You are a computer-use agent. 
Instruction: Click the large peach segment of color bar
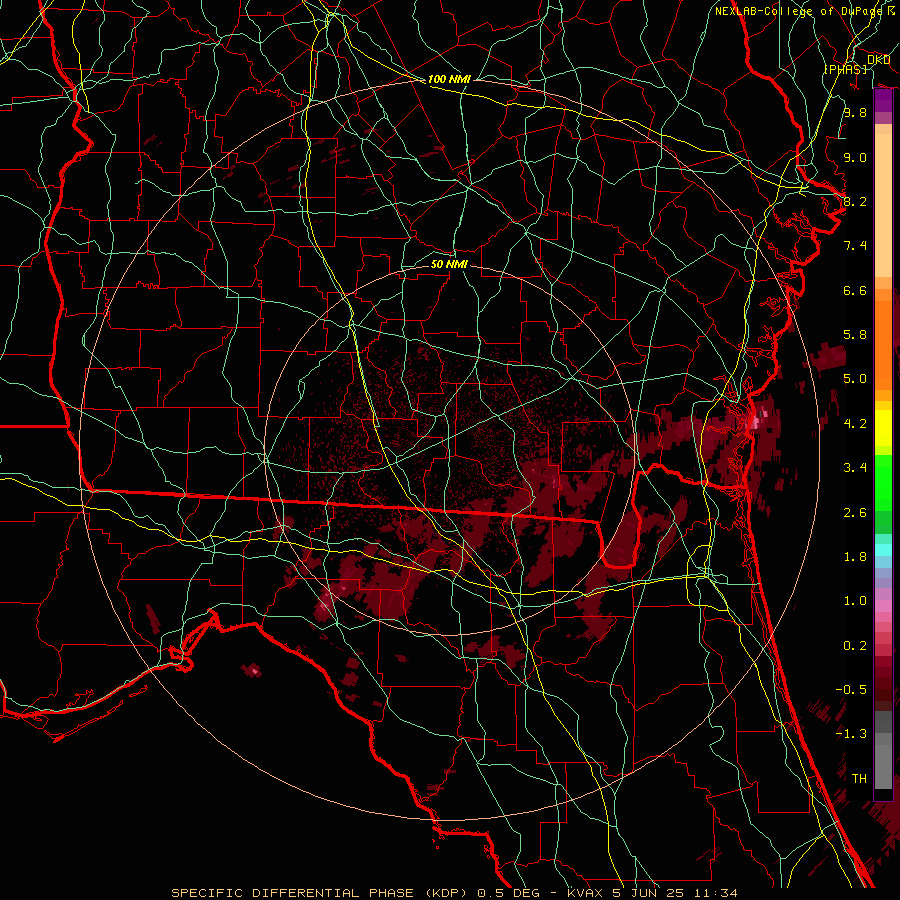point(883,205)
